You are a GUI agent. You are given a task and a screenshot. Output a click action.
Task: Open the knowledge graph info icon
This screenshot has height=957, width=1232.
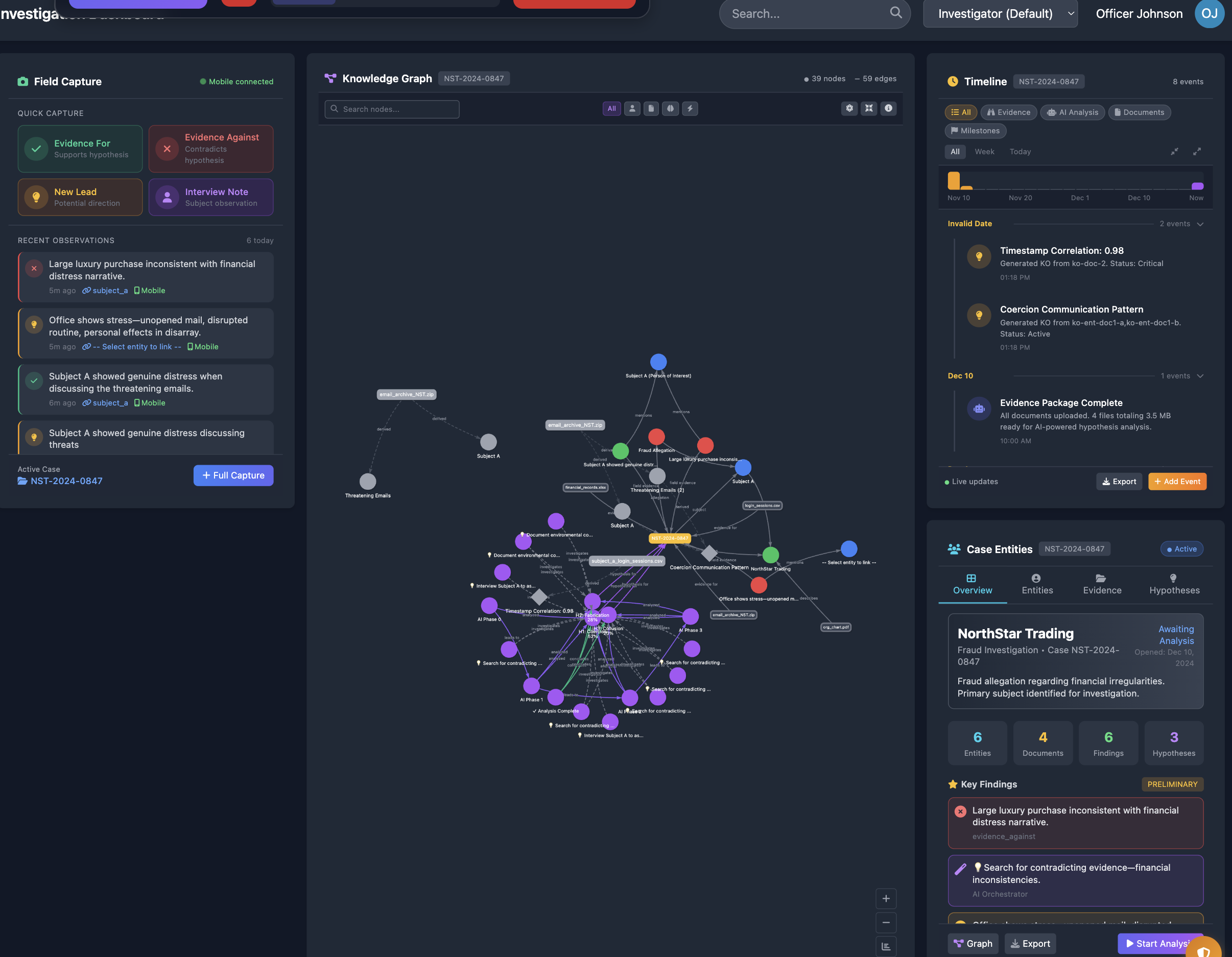(888, 108)
